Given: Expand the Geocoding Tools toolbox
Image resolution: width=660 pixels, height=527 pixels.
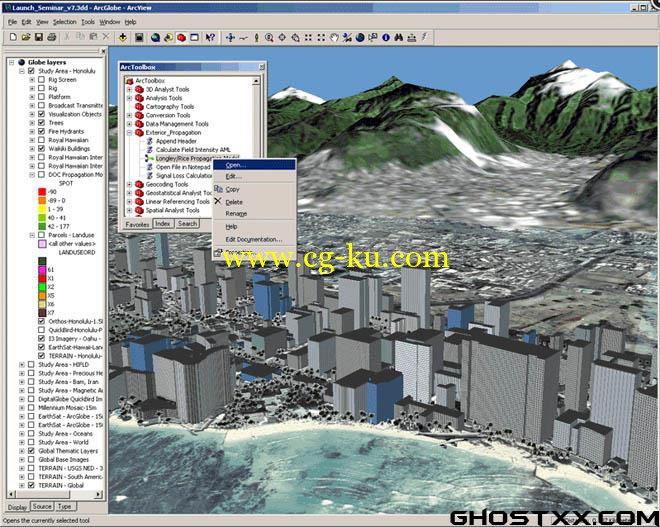Looking at the screenshot, I should point(130,184).
